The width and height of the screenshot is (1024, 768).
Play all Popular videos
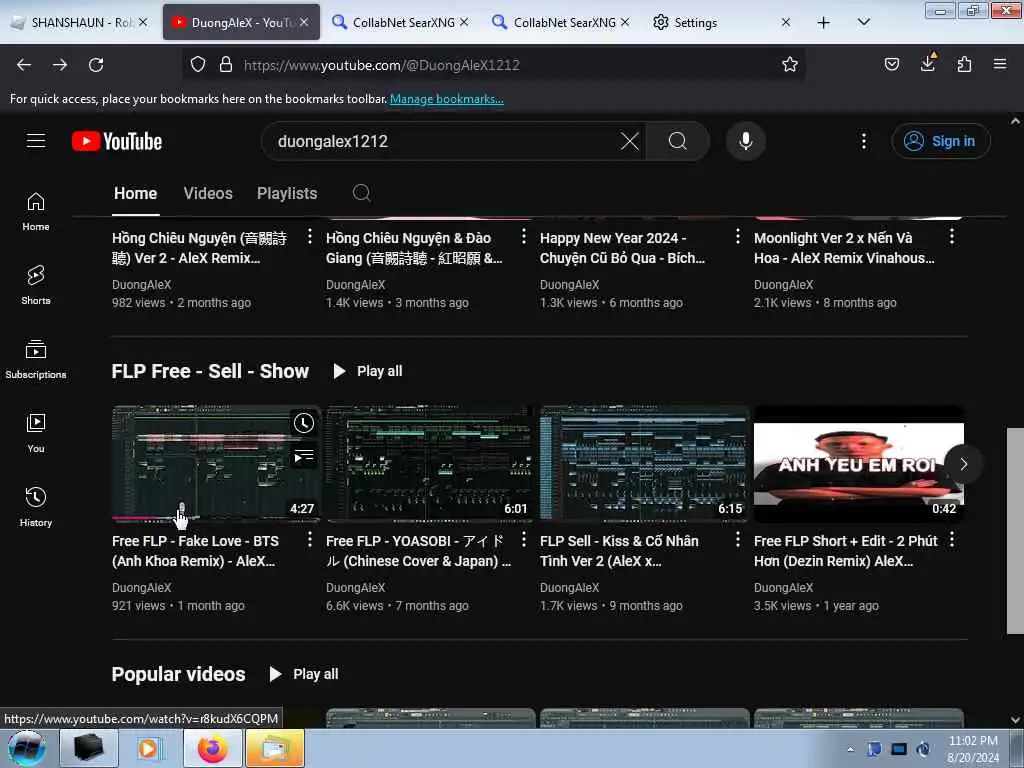click(304, 675)
